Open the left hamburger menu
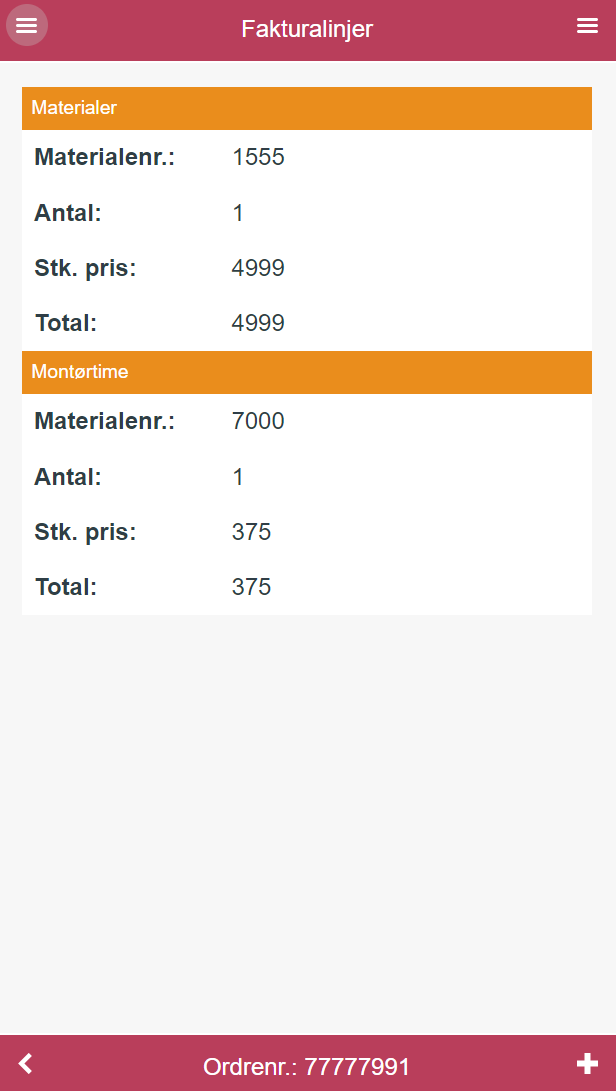 [x=26, y=26]
